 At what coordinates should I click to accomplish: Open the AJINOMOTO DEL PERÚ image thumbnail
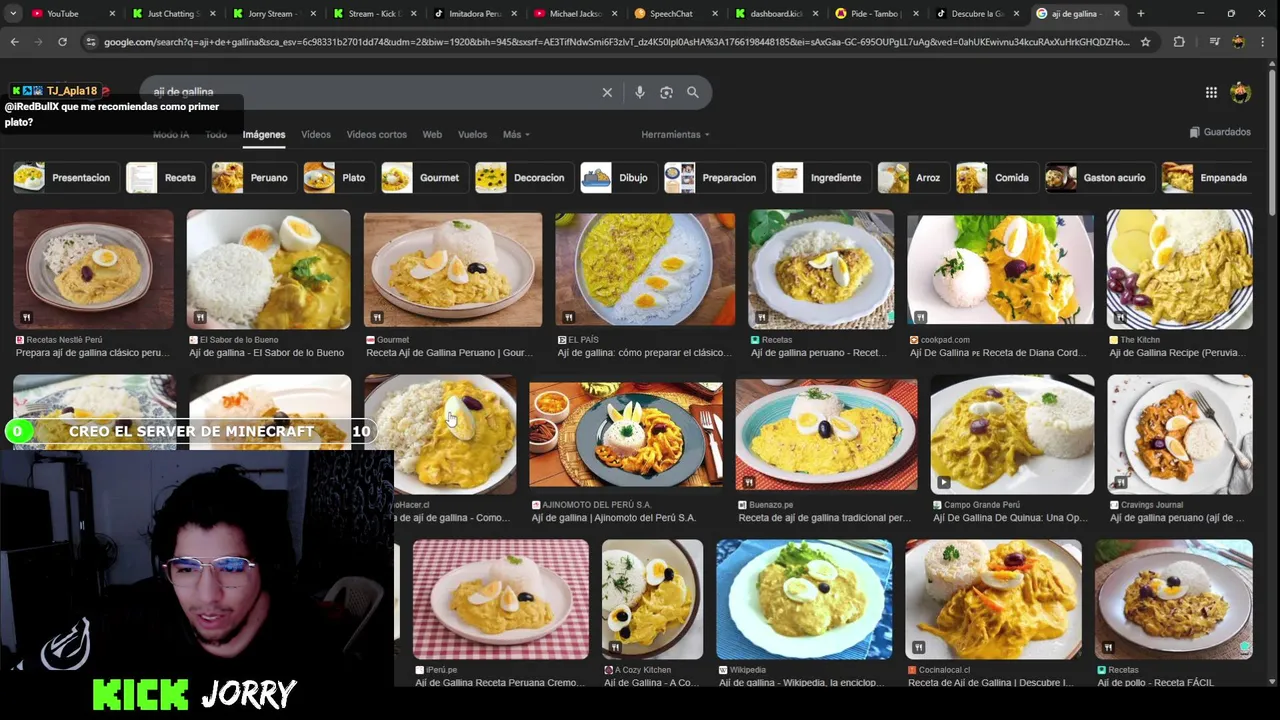626,435
